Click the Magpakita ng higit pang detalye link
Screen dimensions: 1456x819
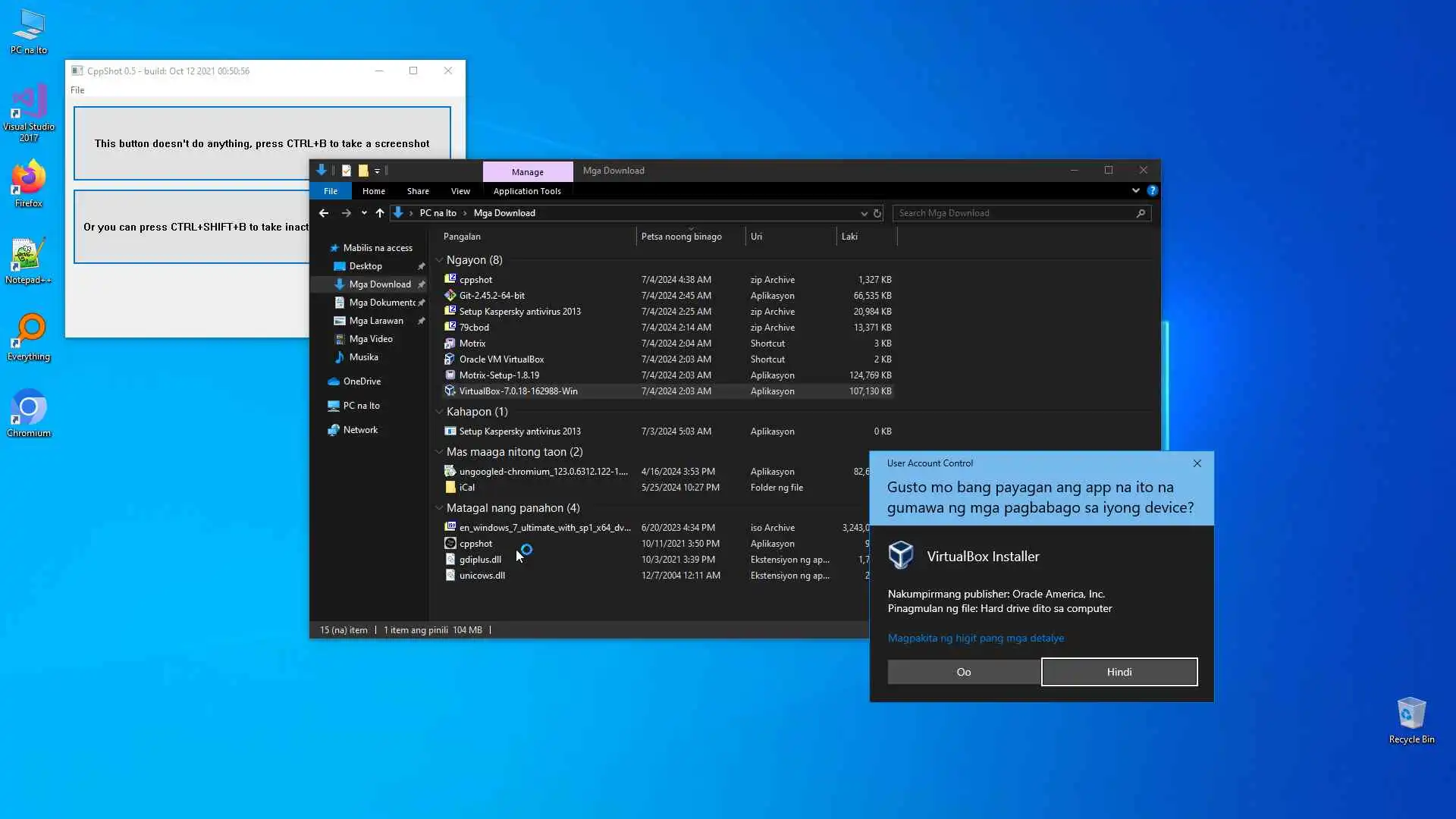point(975,638)
